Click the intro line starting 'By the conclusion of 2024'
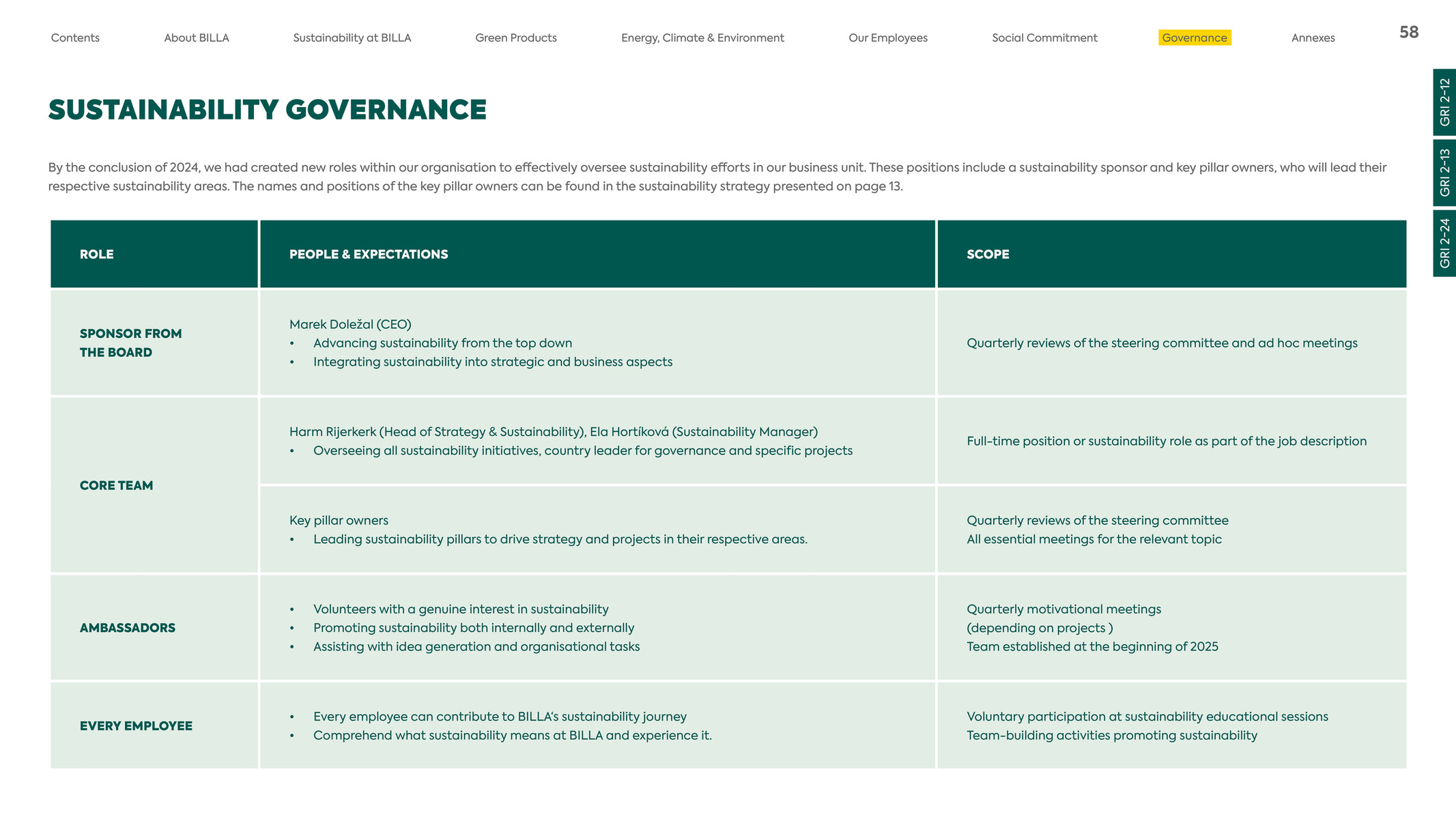Screen dimensions: 1456x819 pos(717,168)
